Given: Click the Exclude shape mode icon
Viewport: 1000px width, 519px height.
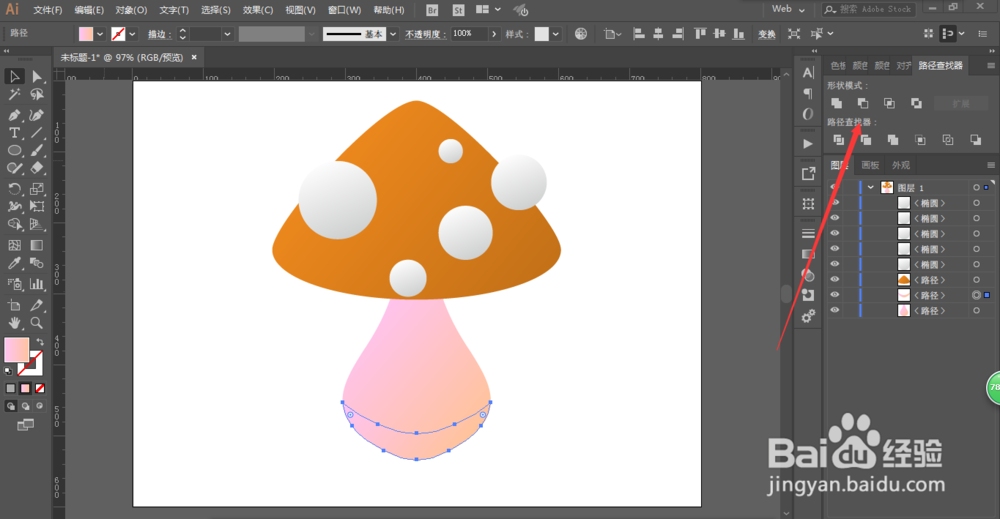Looking at the screenshot, I should click(x=916, y=103).
